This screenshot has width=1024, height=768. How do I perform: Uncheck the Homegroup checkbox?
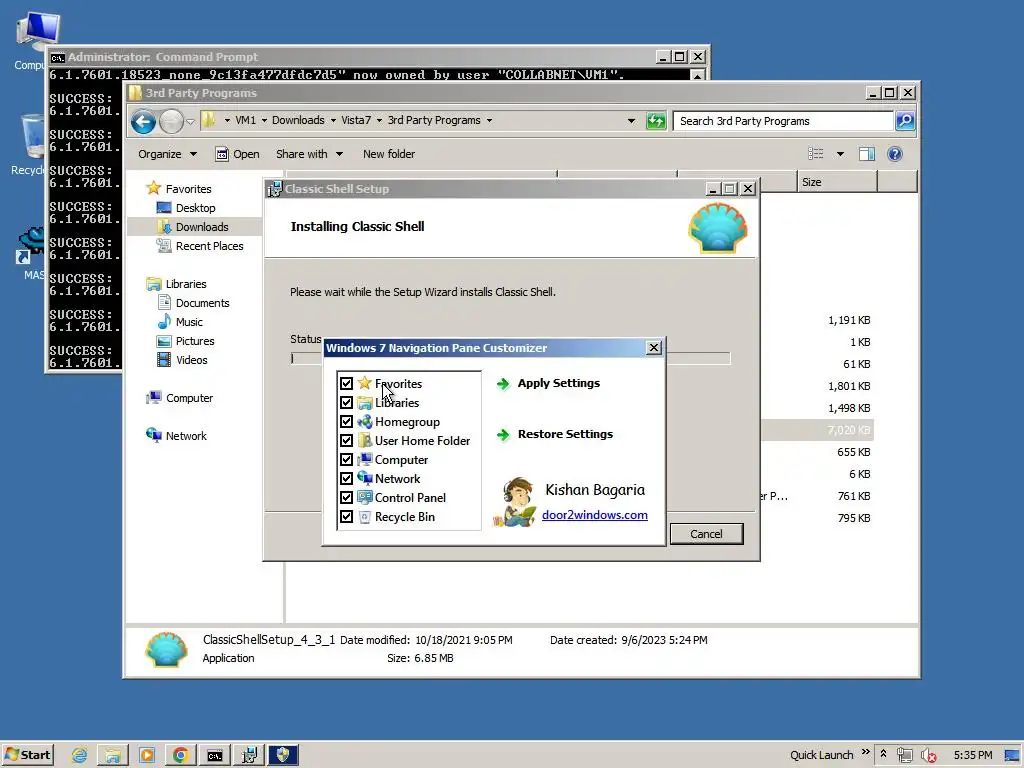(347, 422)
